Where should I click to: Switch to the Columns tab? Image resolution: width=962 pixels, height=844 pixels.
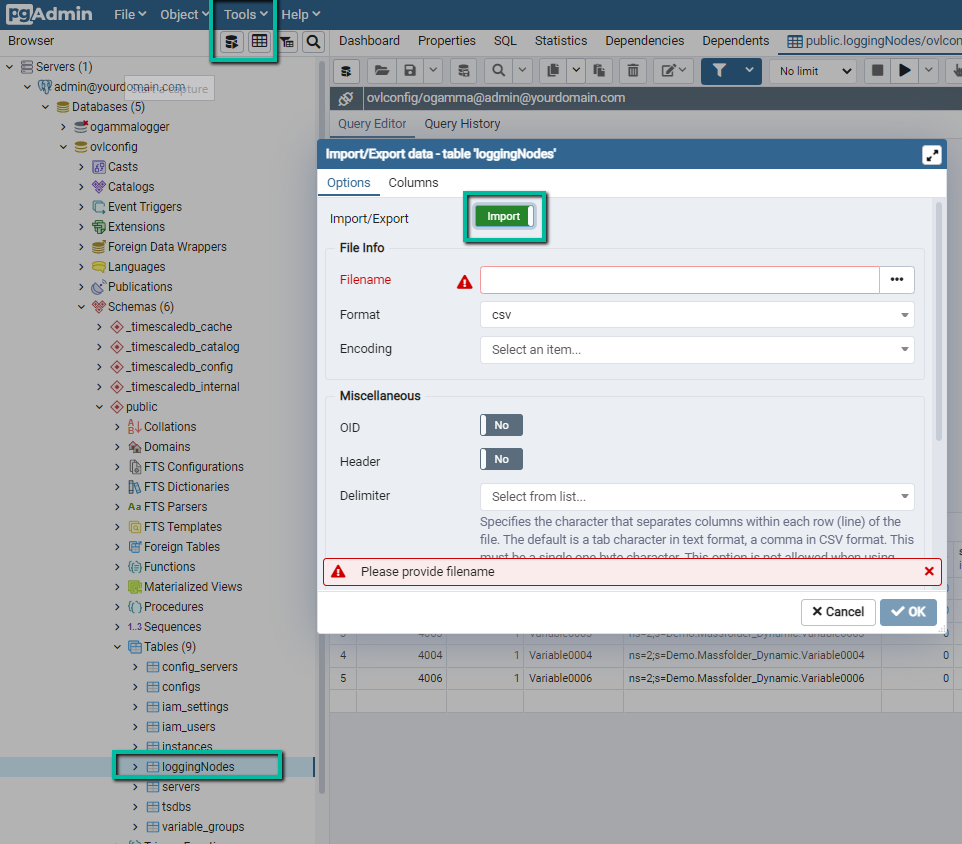coord(413,183)
